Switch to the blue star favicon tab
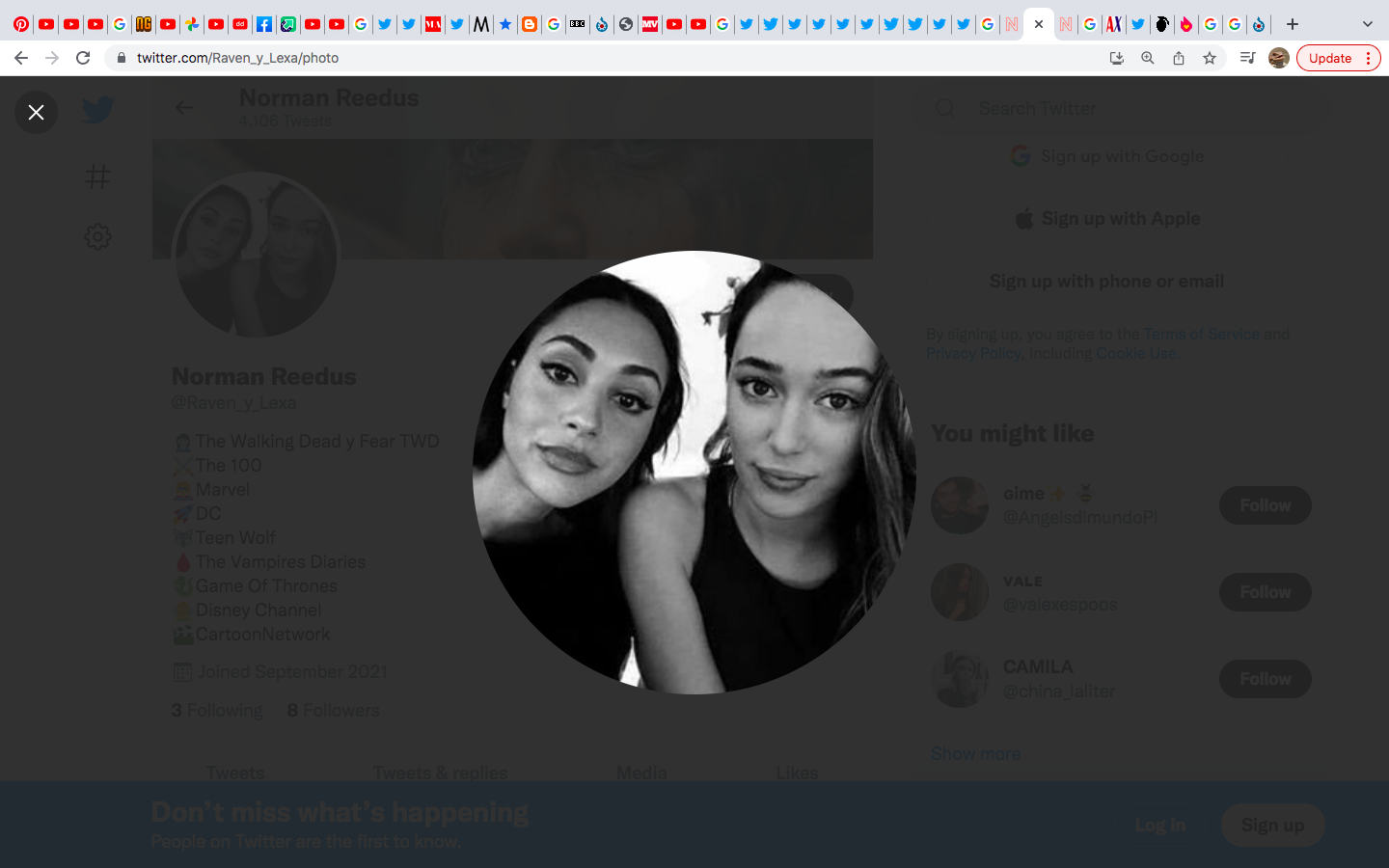Viewport: 1389px width, 868px height. (505, 24)
